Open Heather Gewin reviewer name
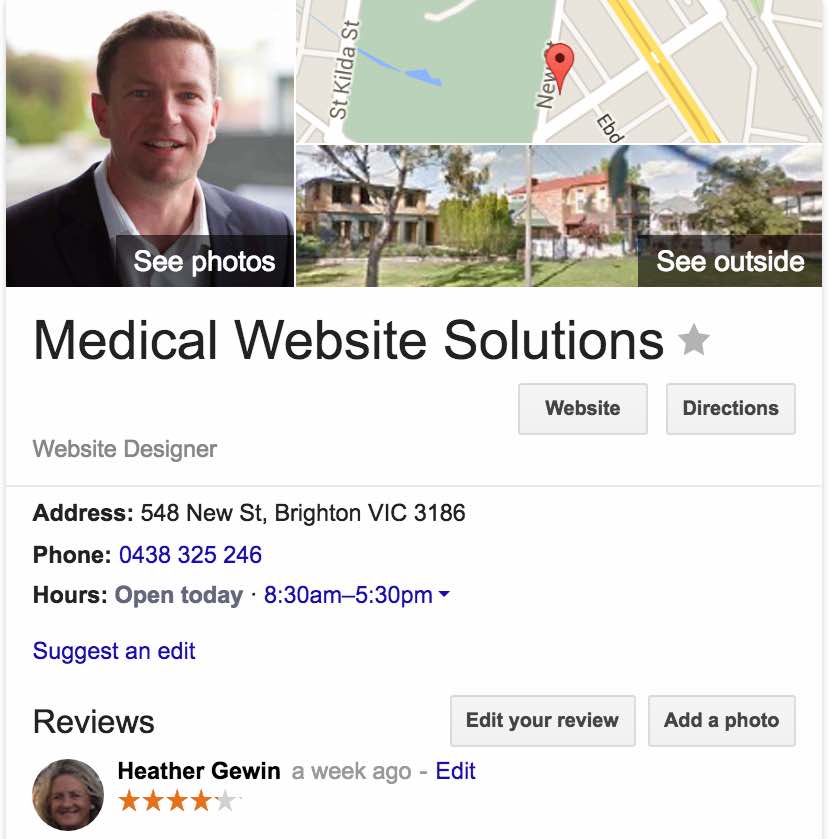The width and height of the screenshot is (829, 839). [199, 771]
